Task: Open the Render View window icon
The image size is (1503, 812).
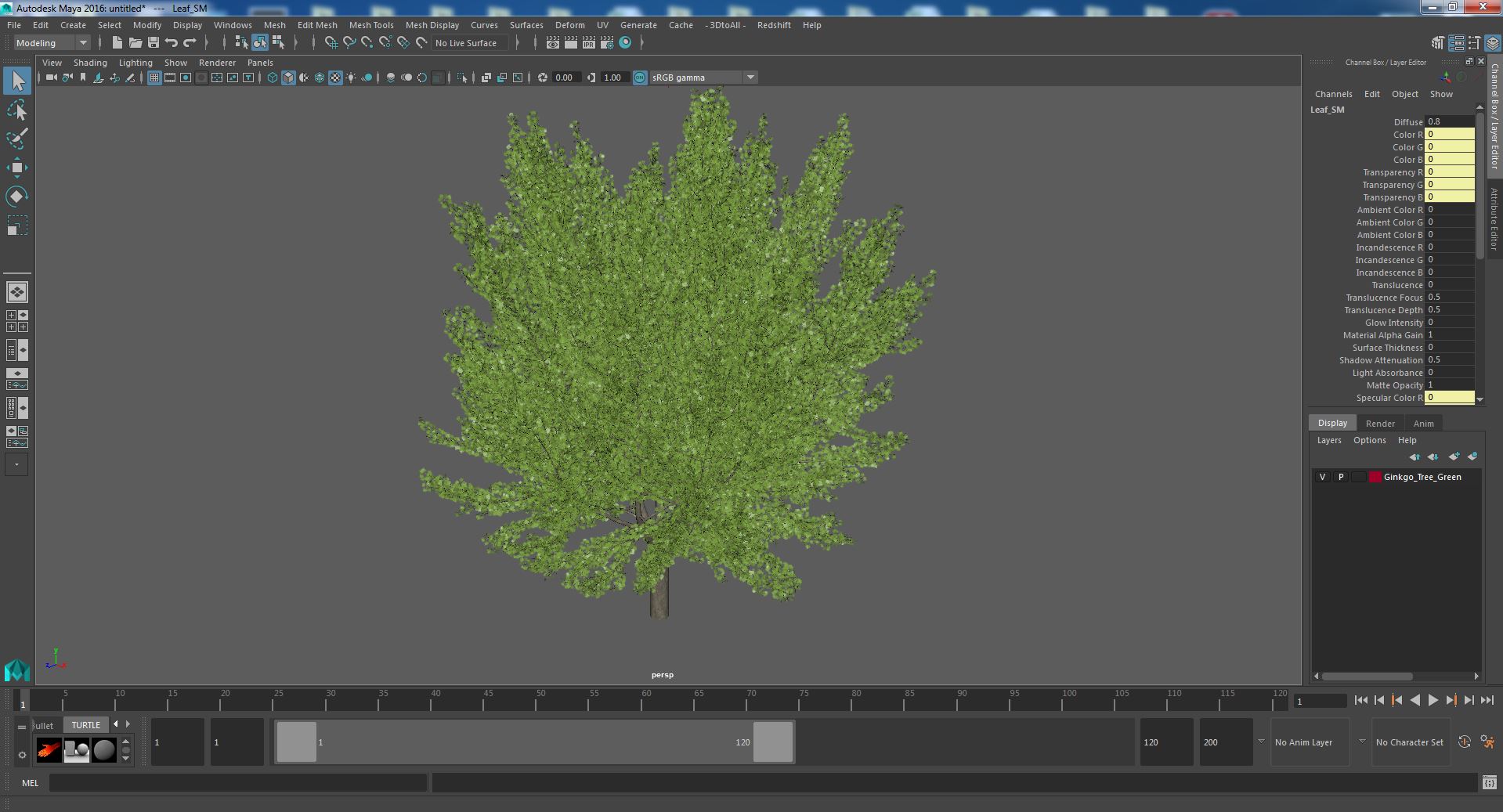Action: point(553,43)
